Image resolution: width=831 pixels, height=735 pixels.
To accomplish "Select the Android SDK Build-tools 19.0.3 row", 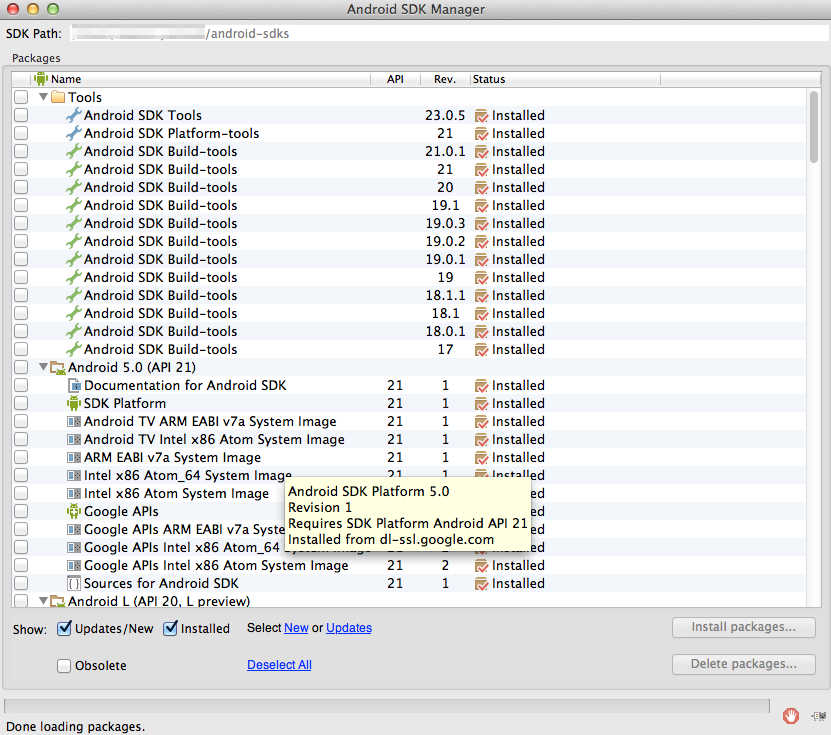I will pos(409,223).
